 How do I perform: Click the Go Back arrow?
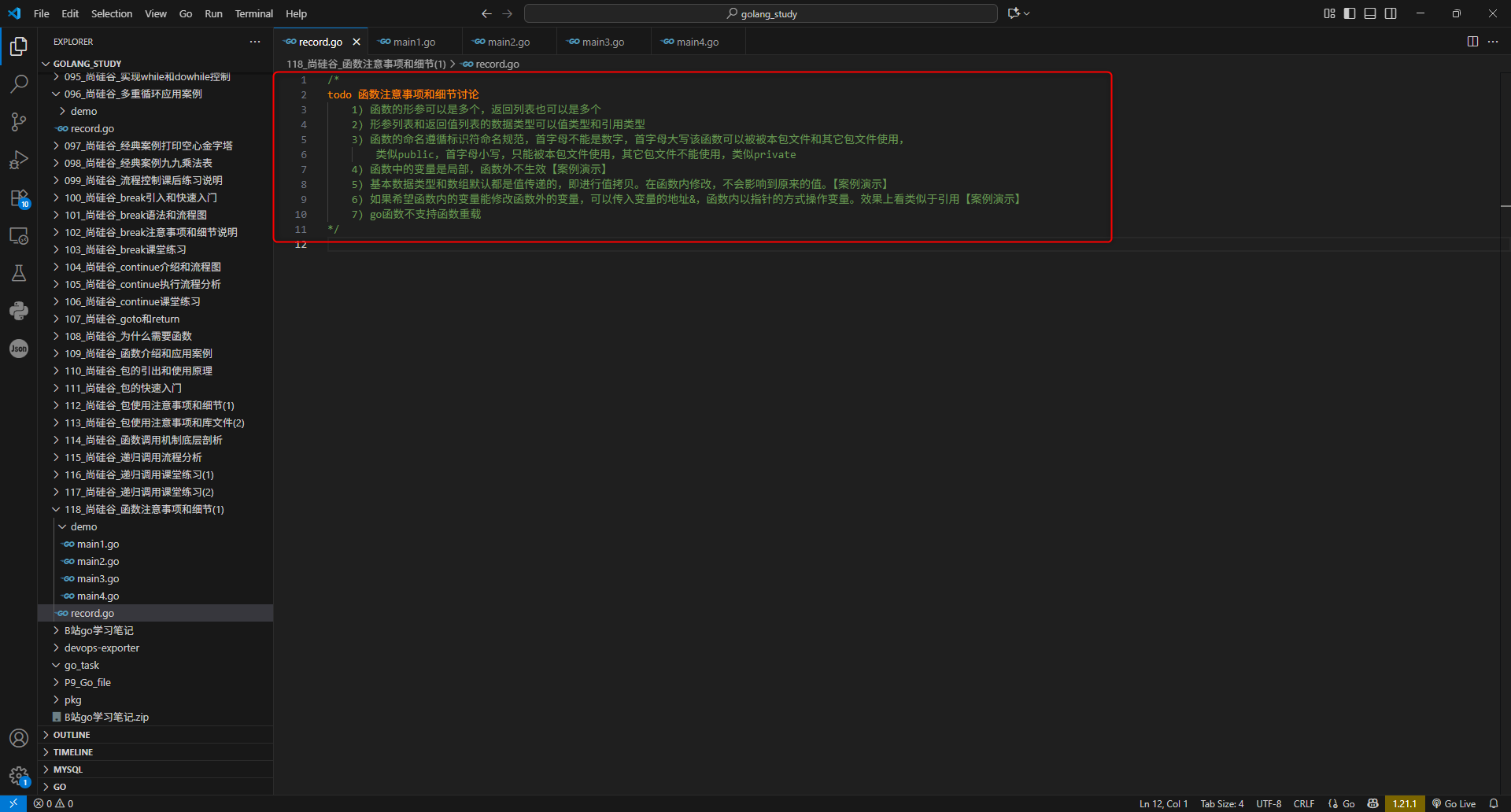point(486,13)
